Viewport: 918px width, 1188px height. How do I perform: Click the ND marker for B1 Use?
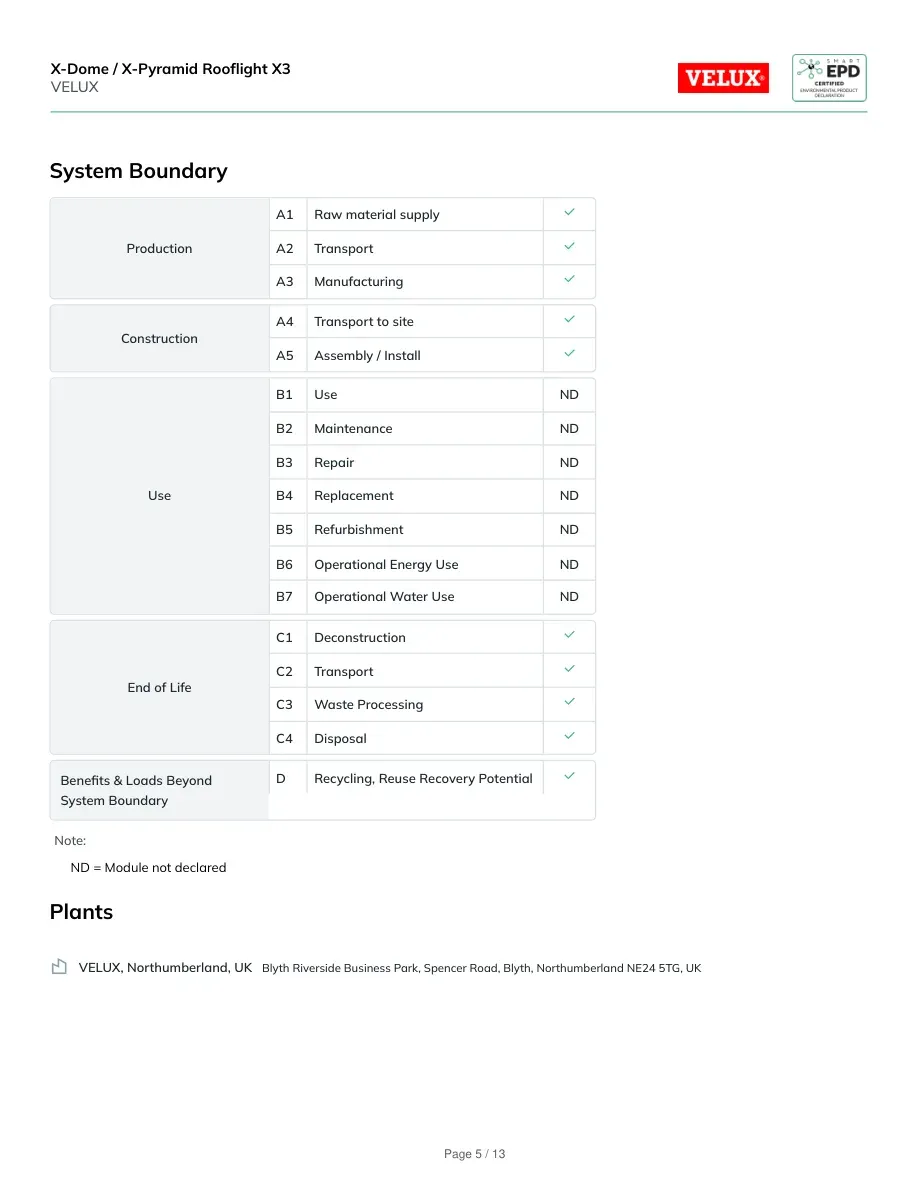[x=569, y=395]
